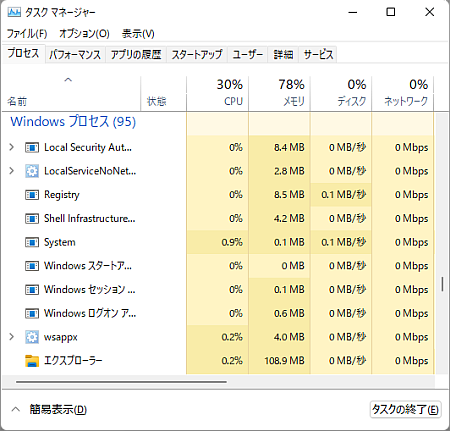Click the 4.2 MB memory value
450x431 pixels.
(289, 219)
